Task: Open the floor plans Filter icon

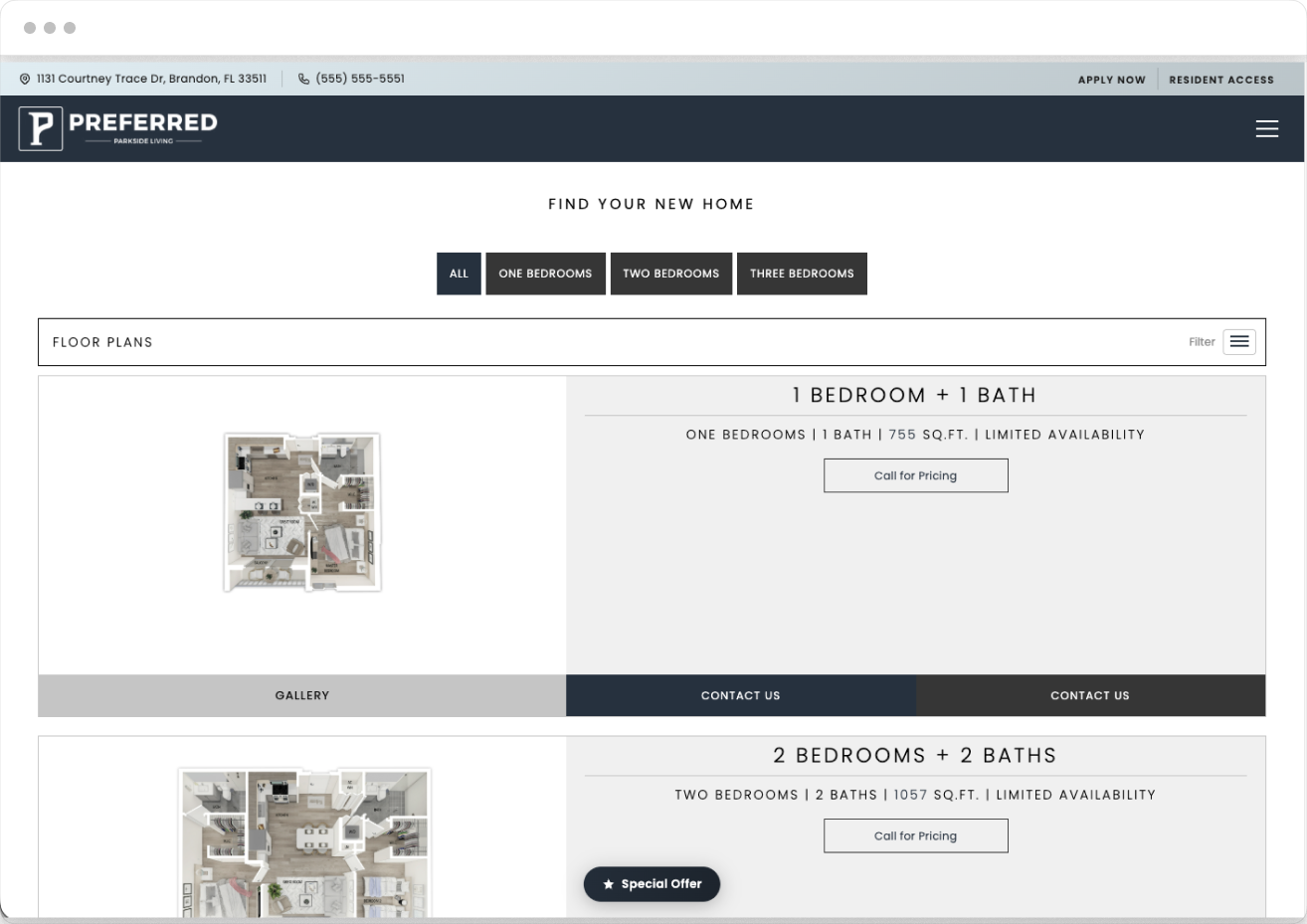Action: 1238,341
